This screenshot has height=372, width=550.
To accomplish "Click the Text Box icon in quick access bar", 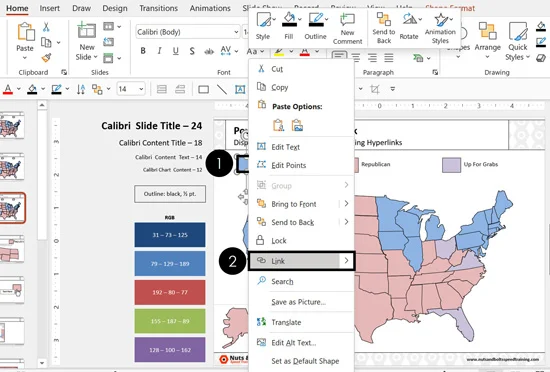I will point(240,89).
